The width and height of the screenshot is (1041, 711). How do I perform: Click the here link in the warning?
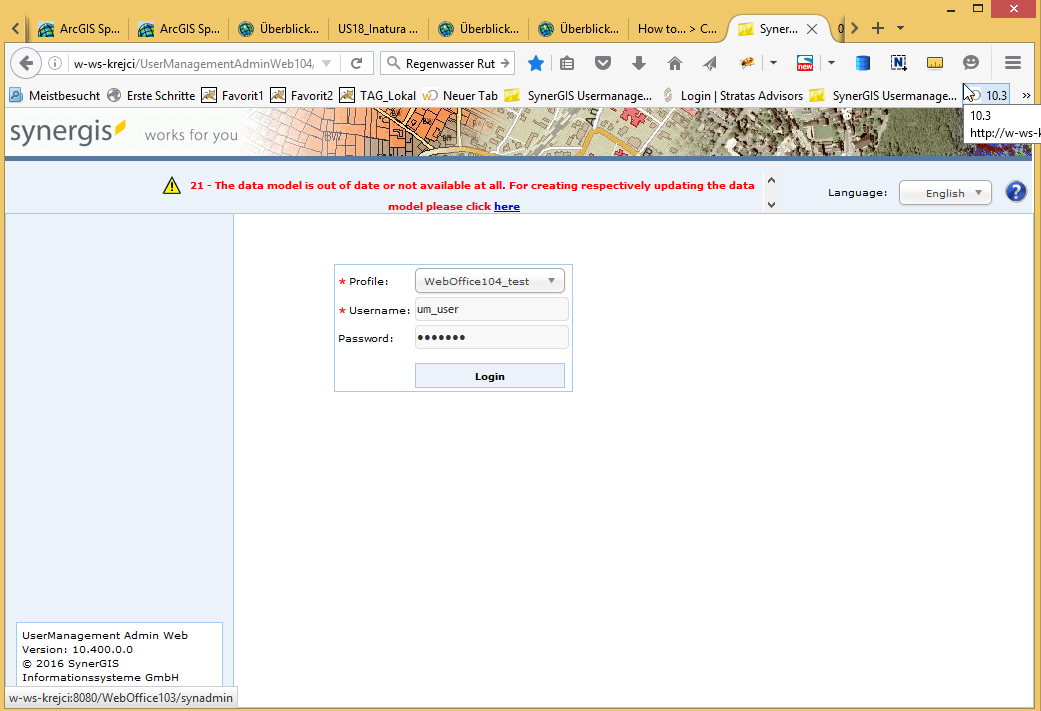tap(506, 206)
